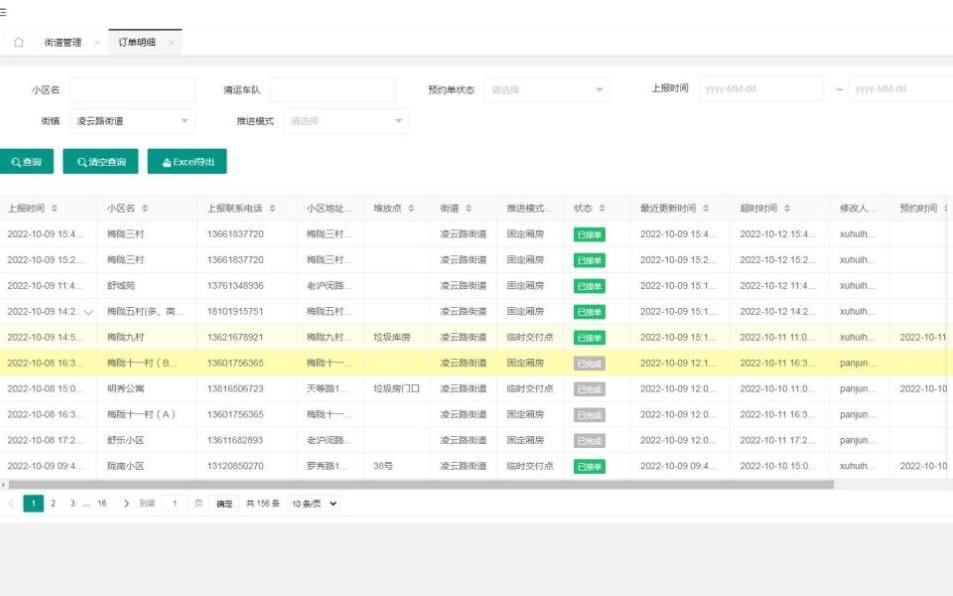Change the 10 条/页 page size selector
The height and width of the screenshot is (596, 953).
click(x=314, y=504)
